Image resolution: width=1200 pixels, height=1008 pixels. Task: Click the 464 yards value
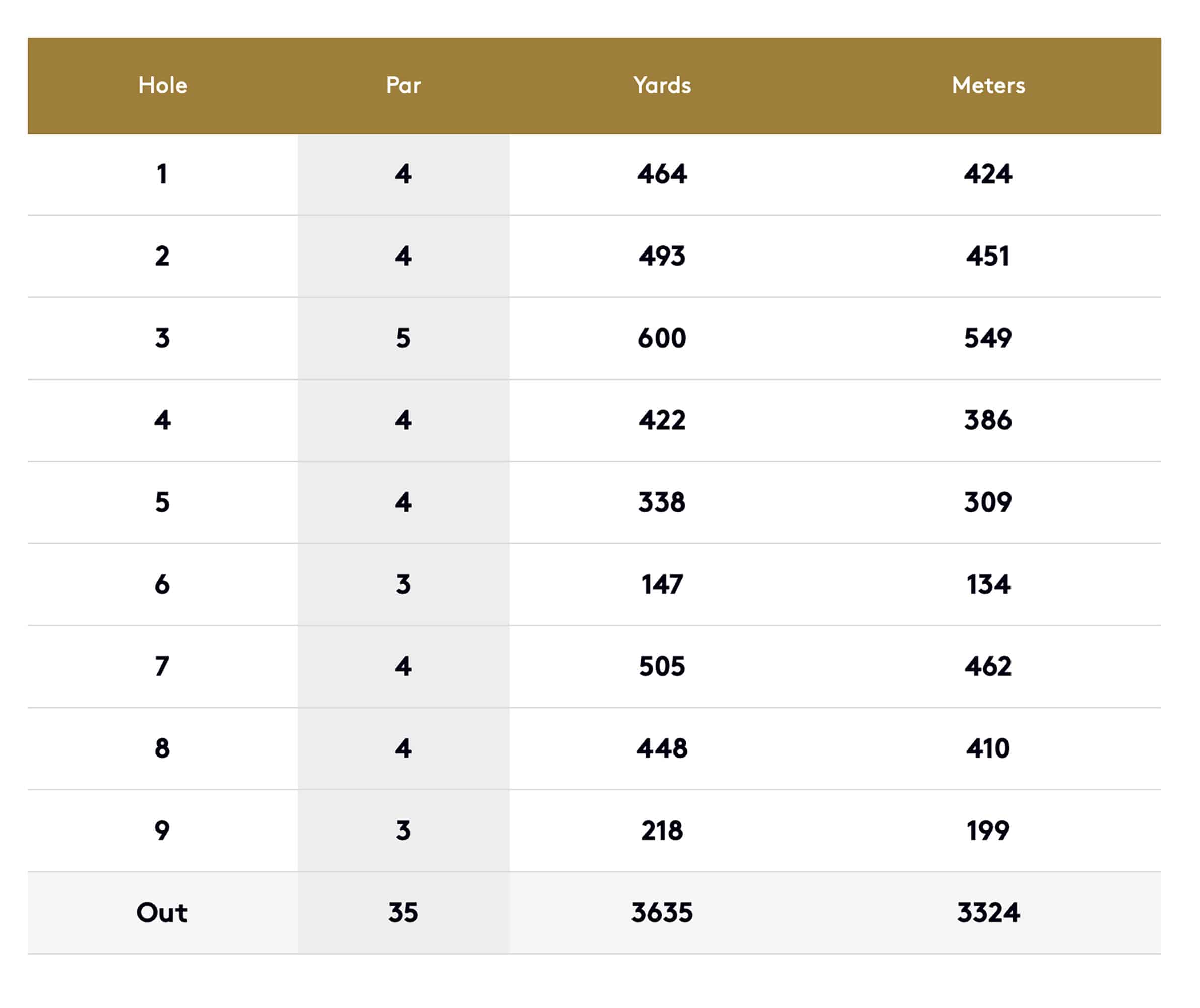(662, 174)
